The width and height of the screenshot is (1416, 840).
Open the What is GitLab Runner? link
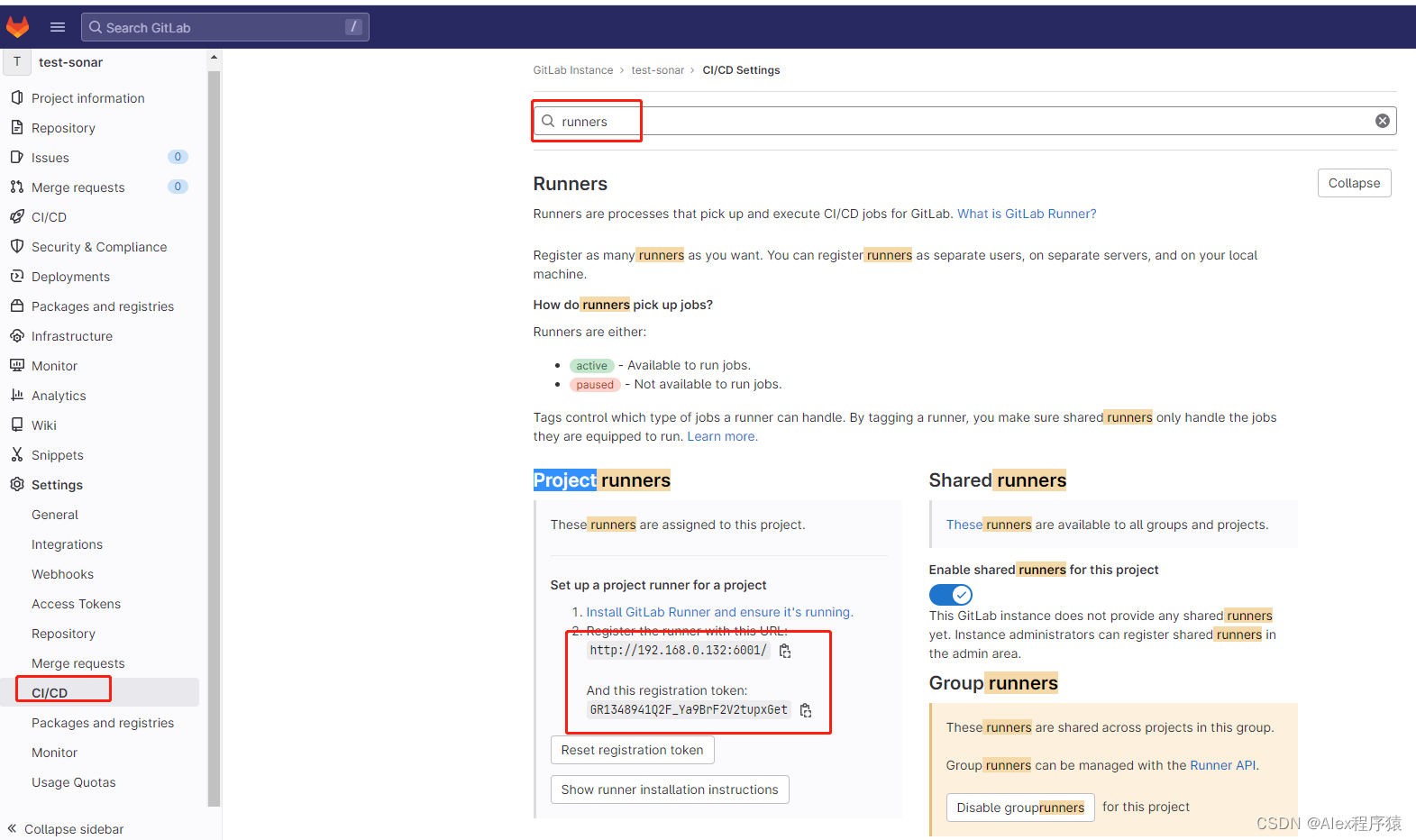[x=1027, y=214]
